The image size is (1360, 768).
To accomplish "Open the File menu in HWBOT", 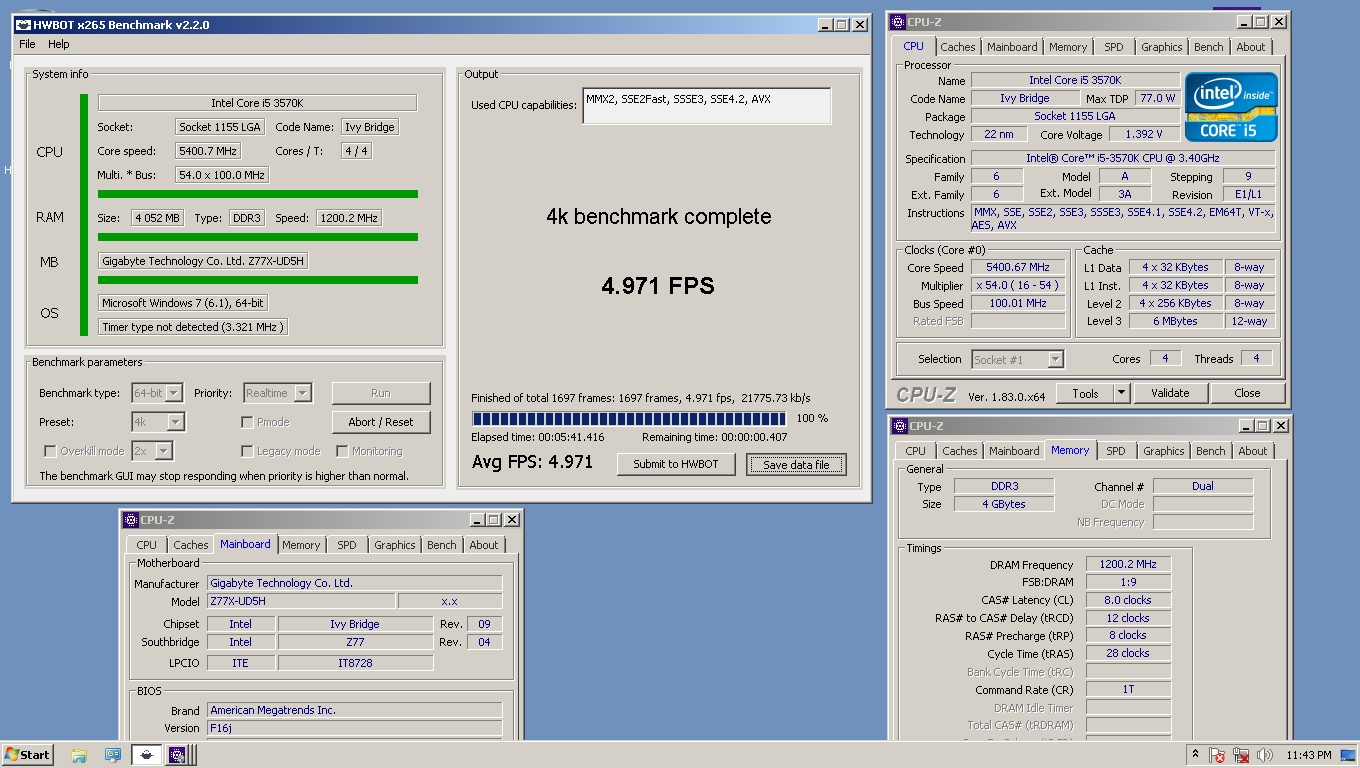I will tap(27, 44).
